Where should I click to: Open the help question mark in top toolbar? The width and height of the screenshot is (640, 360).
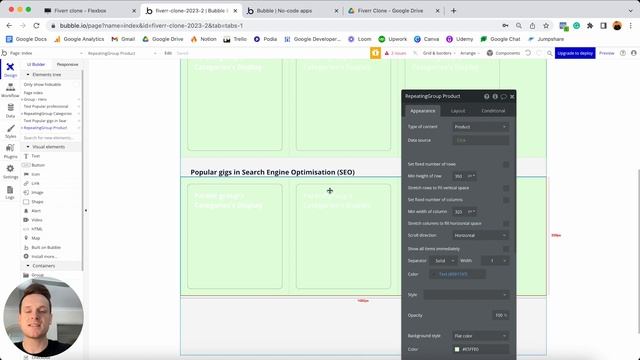coord(623,53)
